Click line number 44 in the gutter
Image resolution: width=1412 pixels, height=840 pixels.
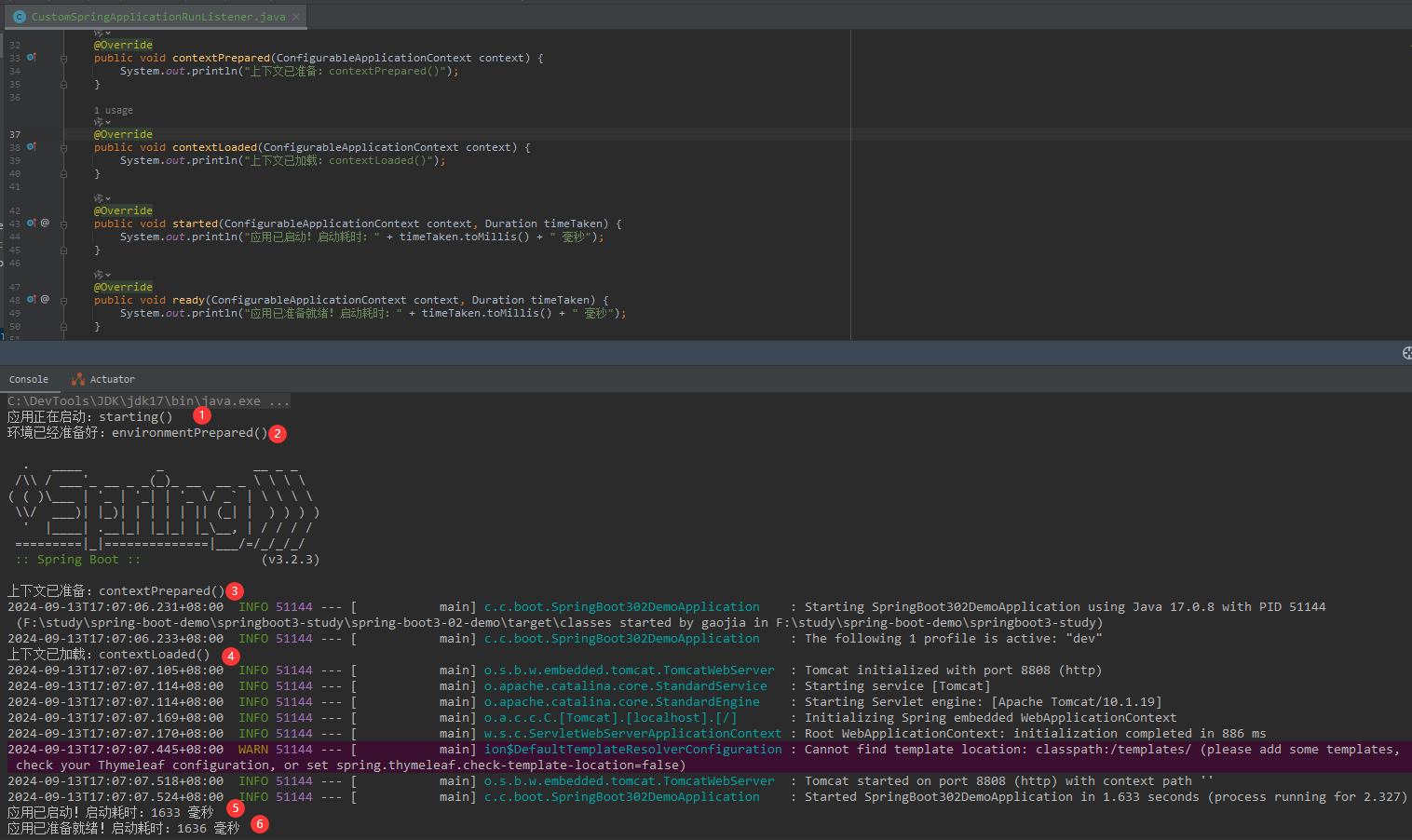click(15, 237)
